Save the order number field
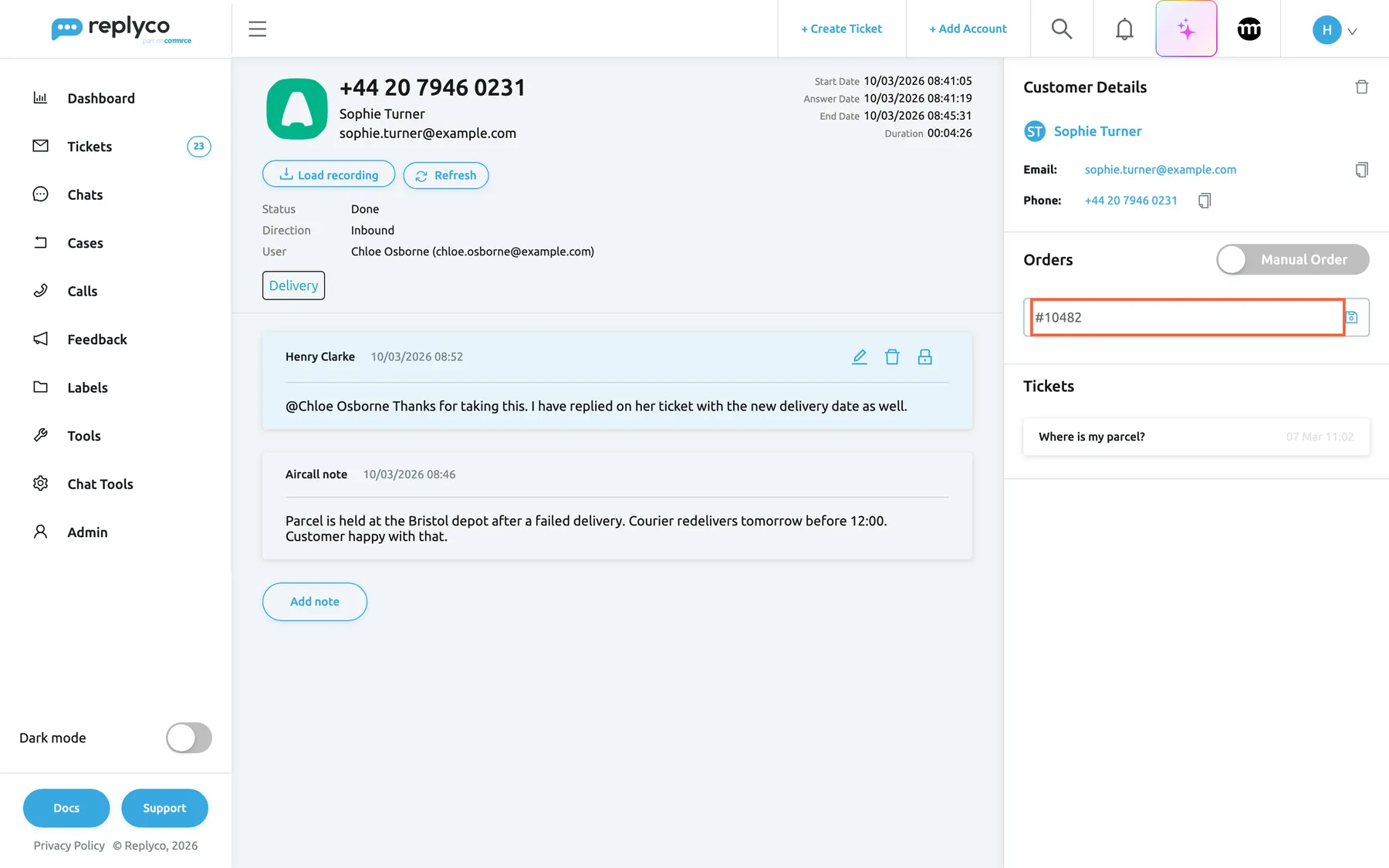This screenshot has height=868, width=1389. [x=1352, y=317]
